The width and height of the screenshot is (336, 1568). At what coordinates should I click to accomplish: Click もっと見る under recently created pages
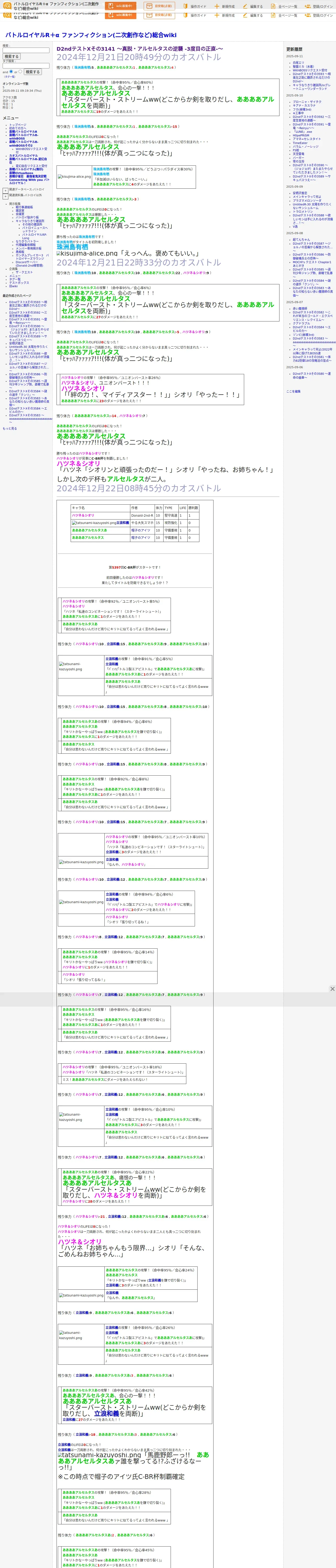(10, 429)
